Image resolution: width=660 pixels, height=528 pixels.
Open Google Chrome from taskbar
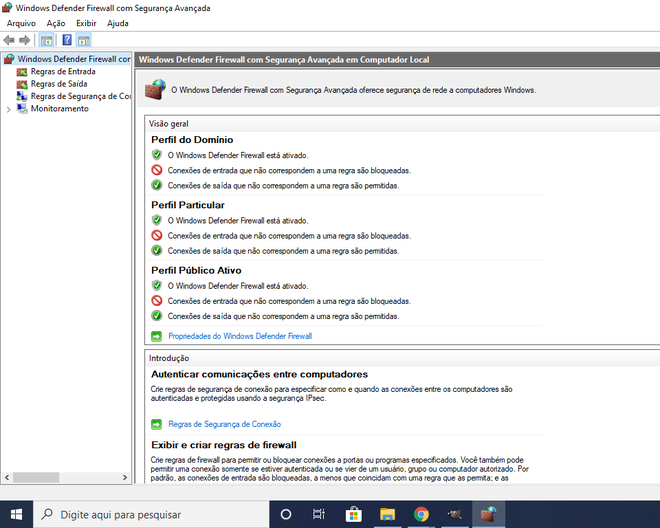[421, 514]
